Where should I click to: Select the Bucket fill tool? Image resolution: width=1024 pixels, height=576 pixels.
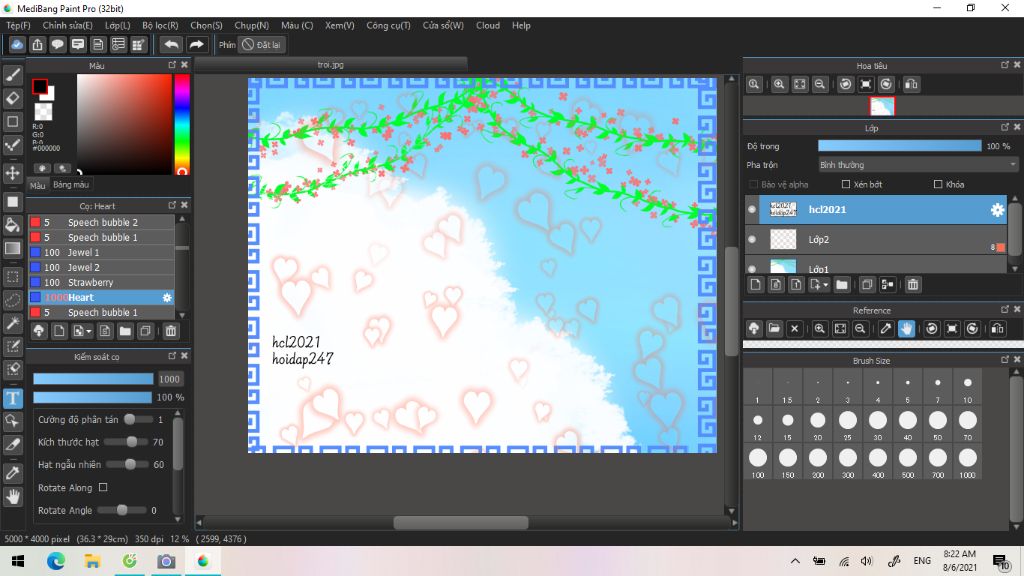[12, 225]
